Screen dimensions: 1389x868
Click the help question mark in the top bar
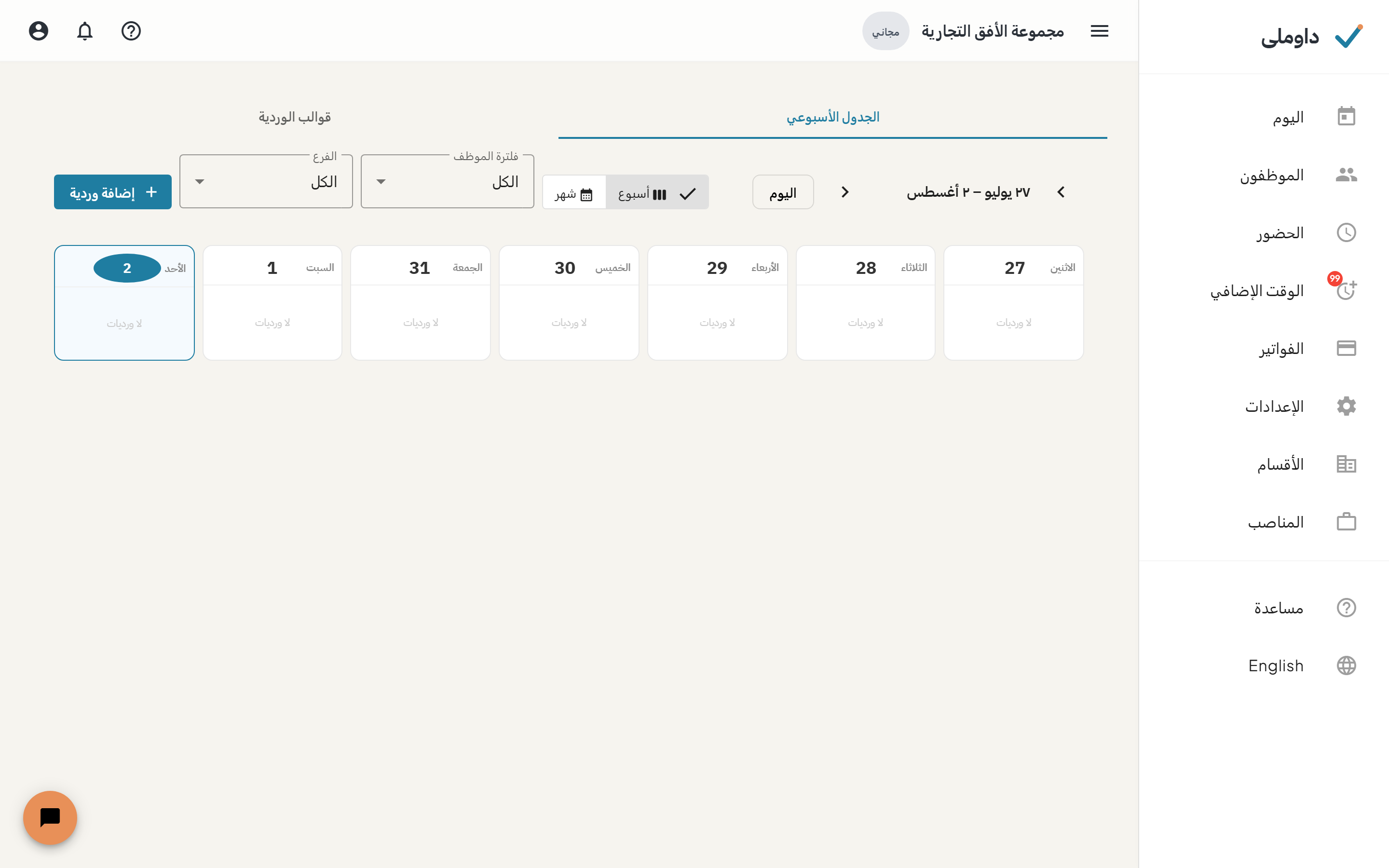coord(132,31)
